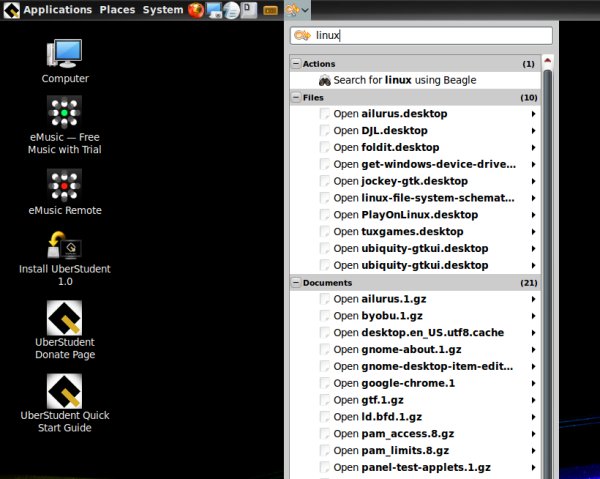
Task: Click the results list scroll-up arrow
Action: tap(548, 61)
